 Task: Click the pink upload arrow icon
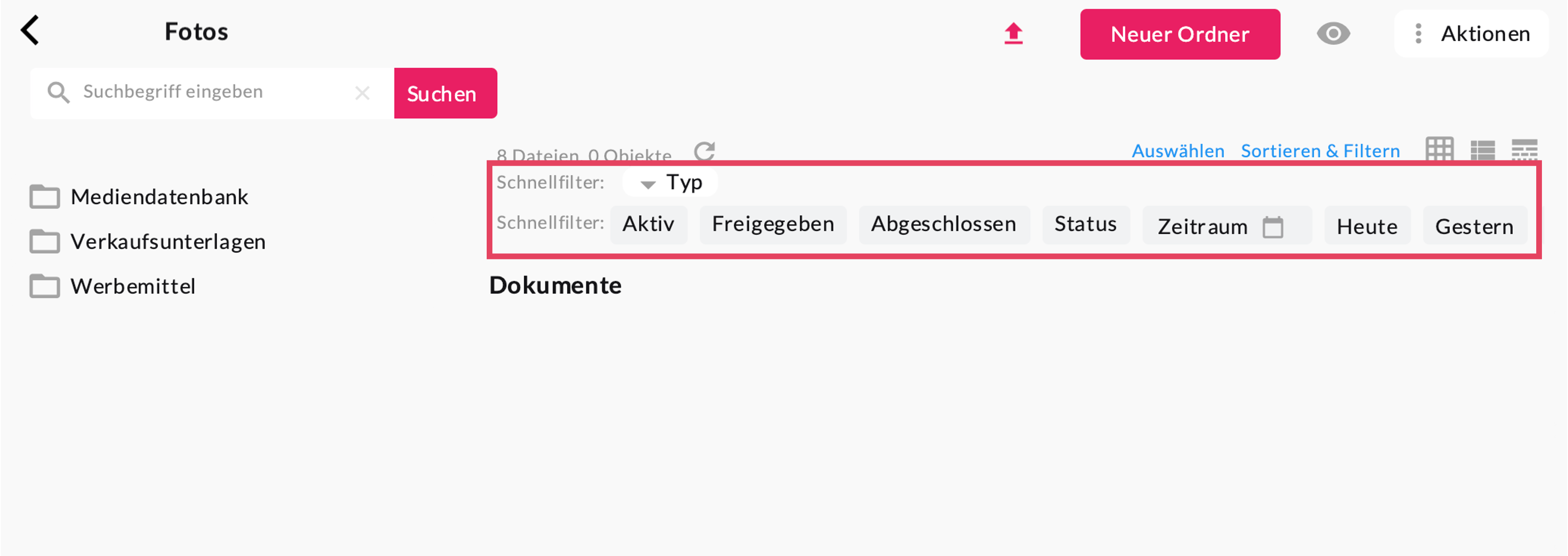[x=1013, y=33]
